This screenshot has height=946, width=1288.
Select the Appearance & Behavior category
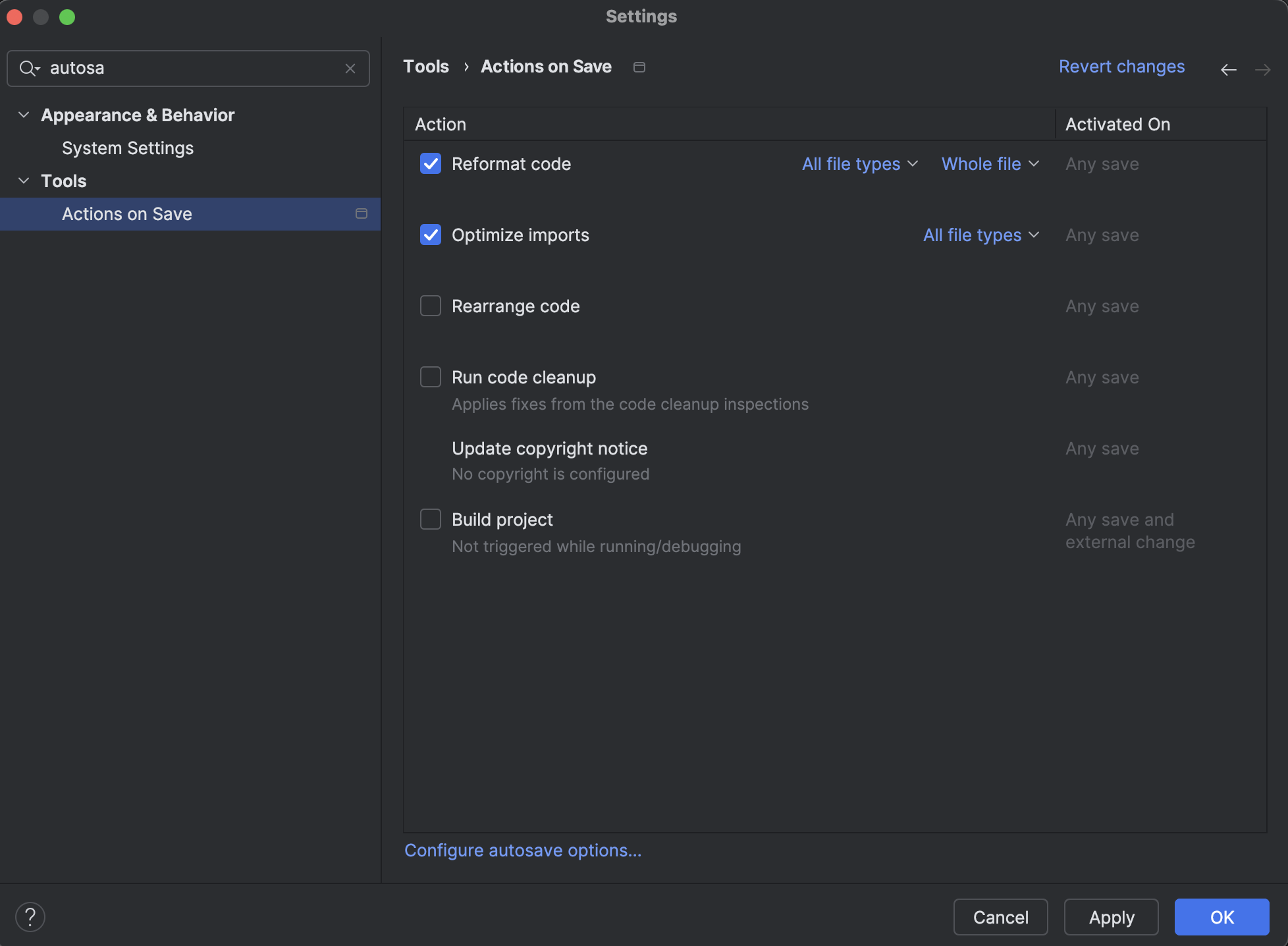[x=138, y=115]
